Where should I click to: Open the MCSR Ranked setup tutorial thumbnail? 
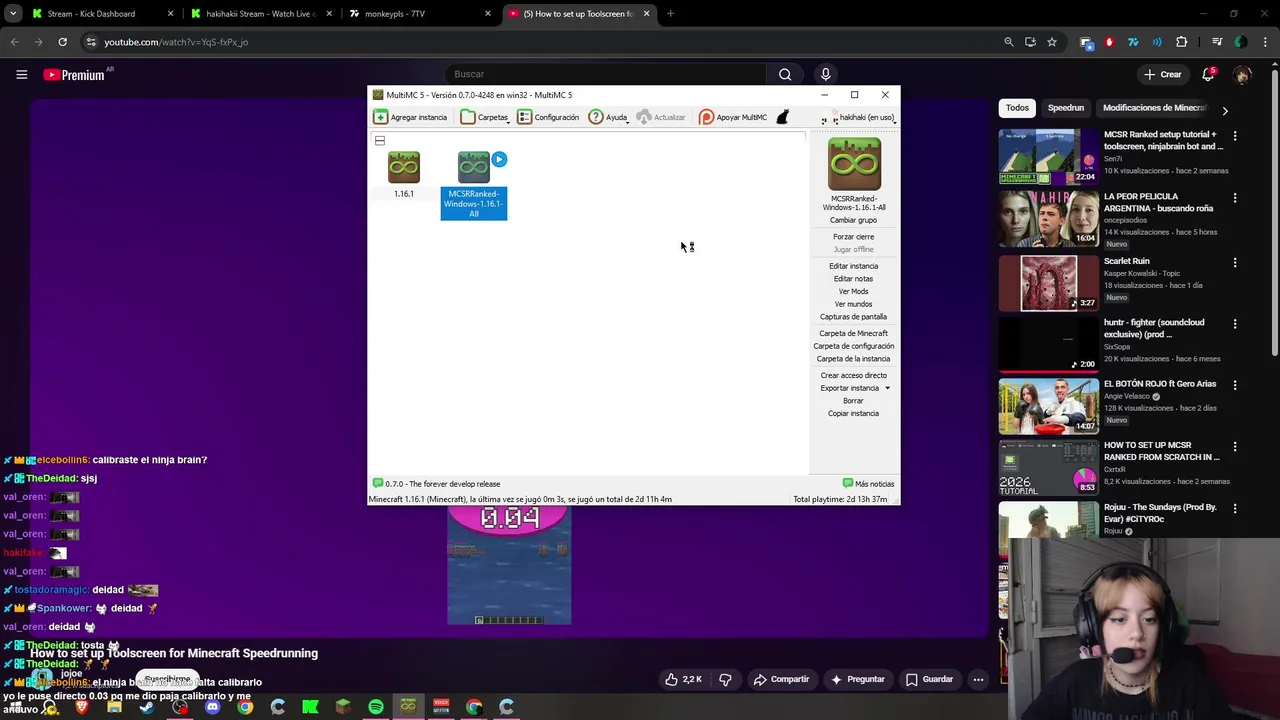pos(1048,156)
